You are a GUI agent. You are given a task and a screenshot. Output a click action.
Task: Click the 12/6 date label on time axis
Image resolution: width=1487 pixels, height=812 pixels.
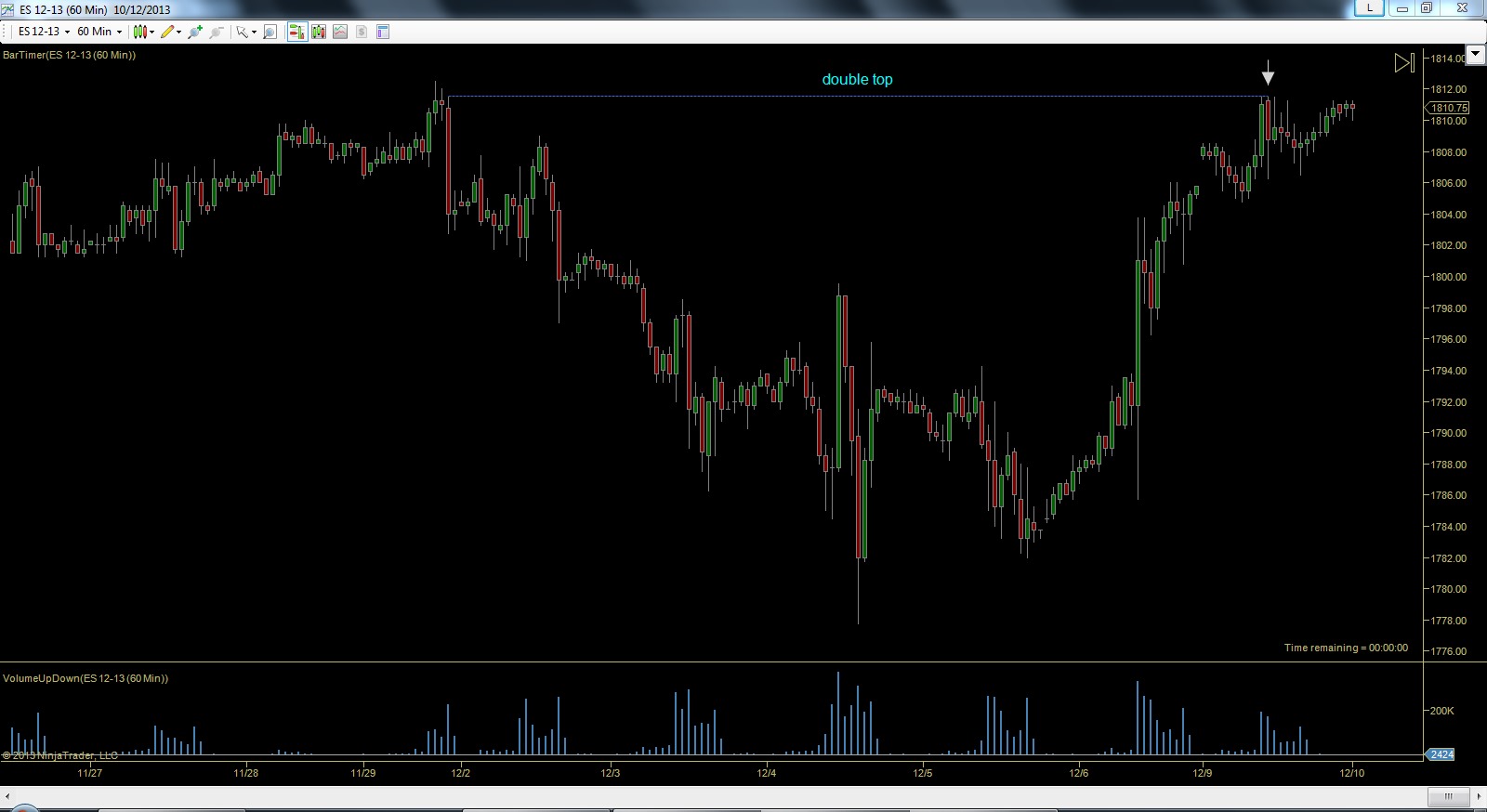coord(1079,773)
